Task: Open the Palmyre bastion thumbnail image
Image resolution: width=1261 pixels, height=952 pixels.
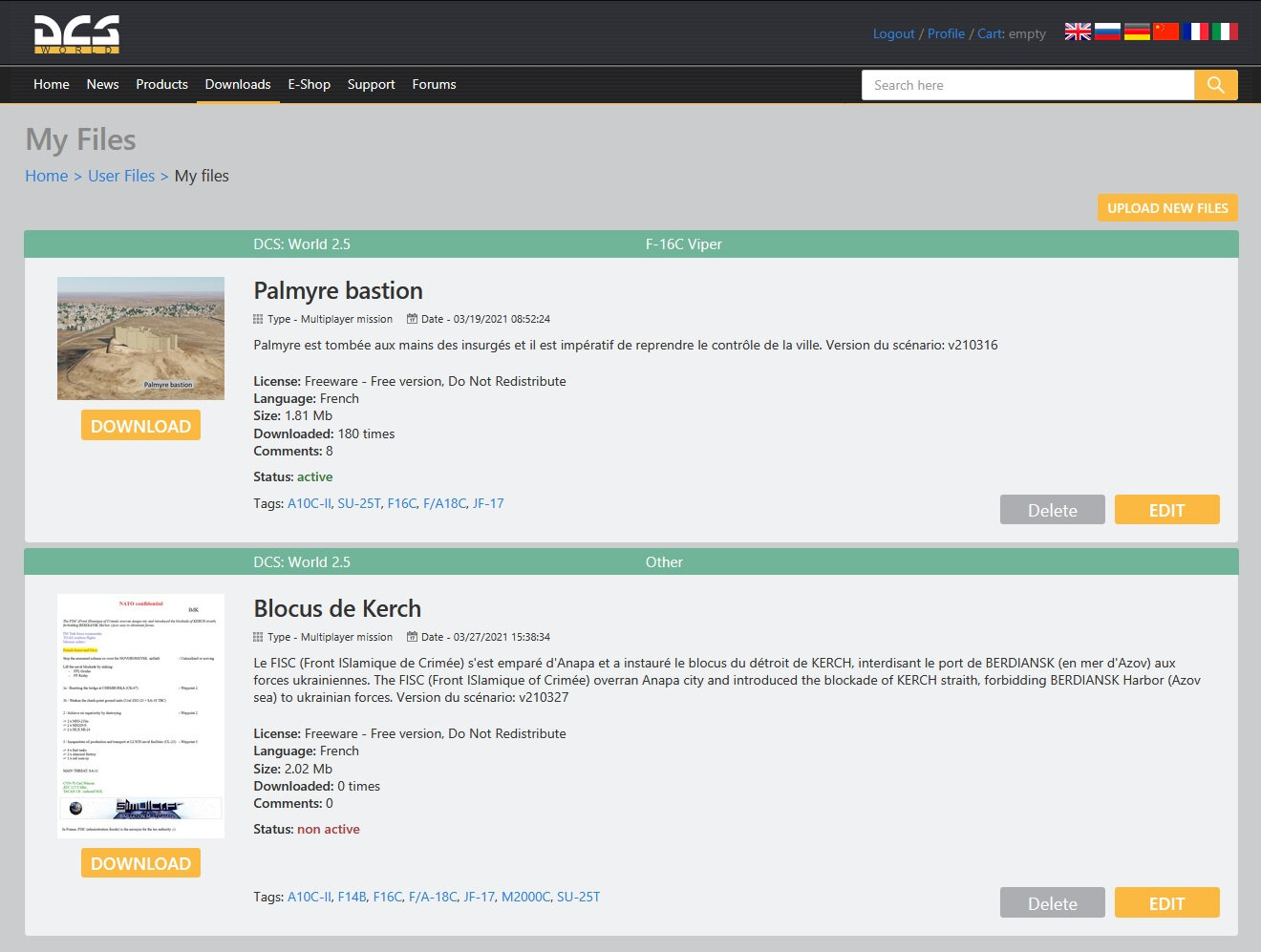Action: (141, 338)
